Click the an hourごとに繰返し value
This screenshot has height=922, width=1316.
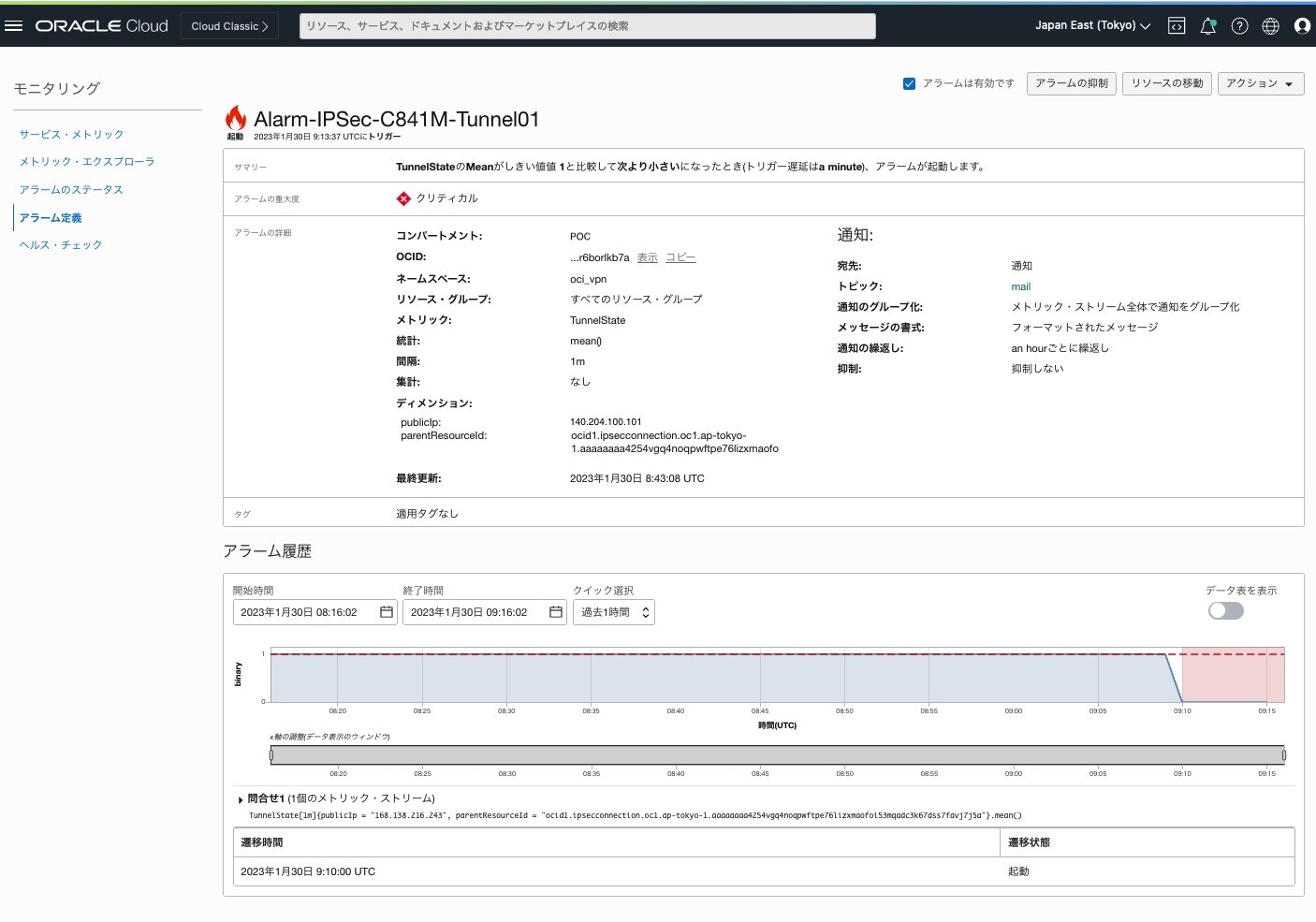pyautogui.click(x=1060, y=348)
